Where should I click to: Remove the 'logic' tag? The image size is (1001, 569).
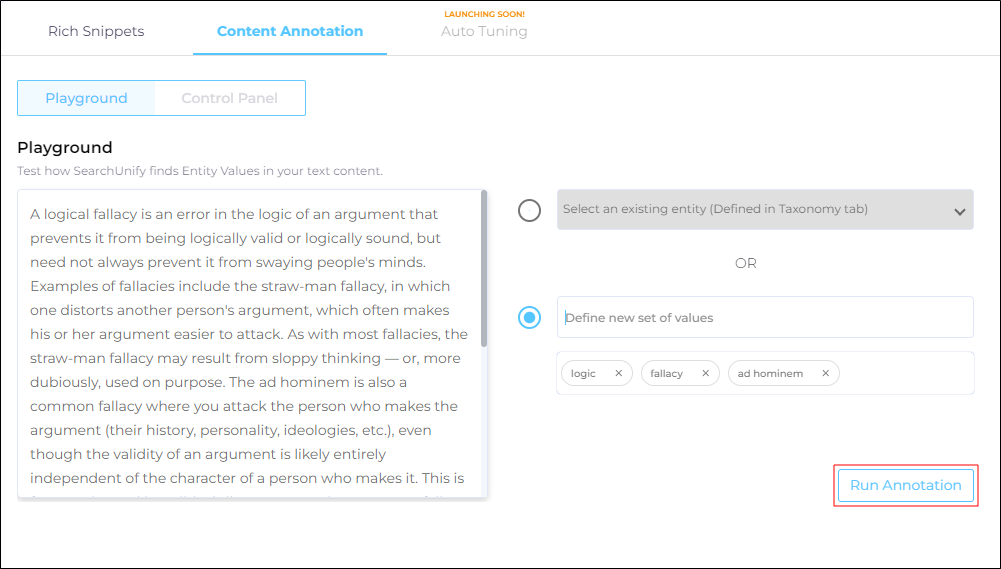[x=618, y=373]
